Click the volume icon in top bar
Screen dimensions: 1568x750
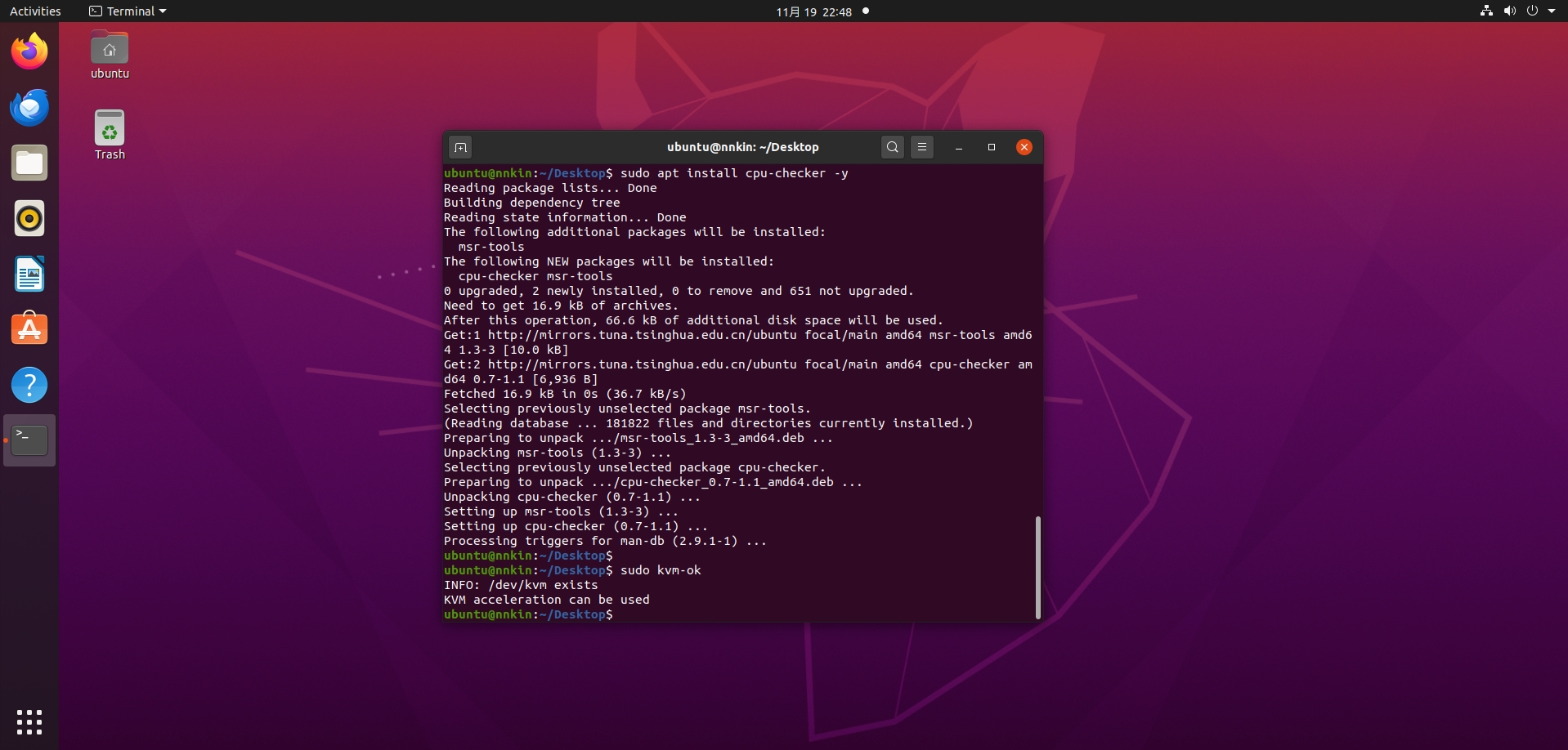coord(1509,11)
